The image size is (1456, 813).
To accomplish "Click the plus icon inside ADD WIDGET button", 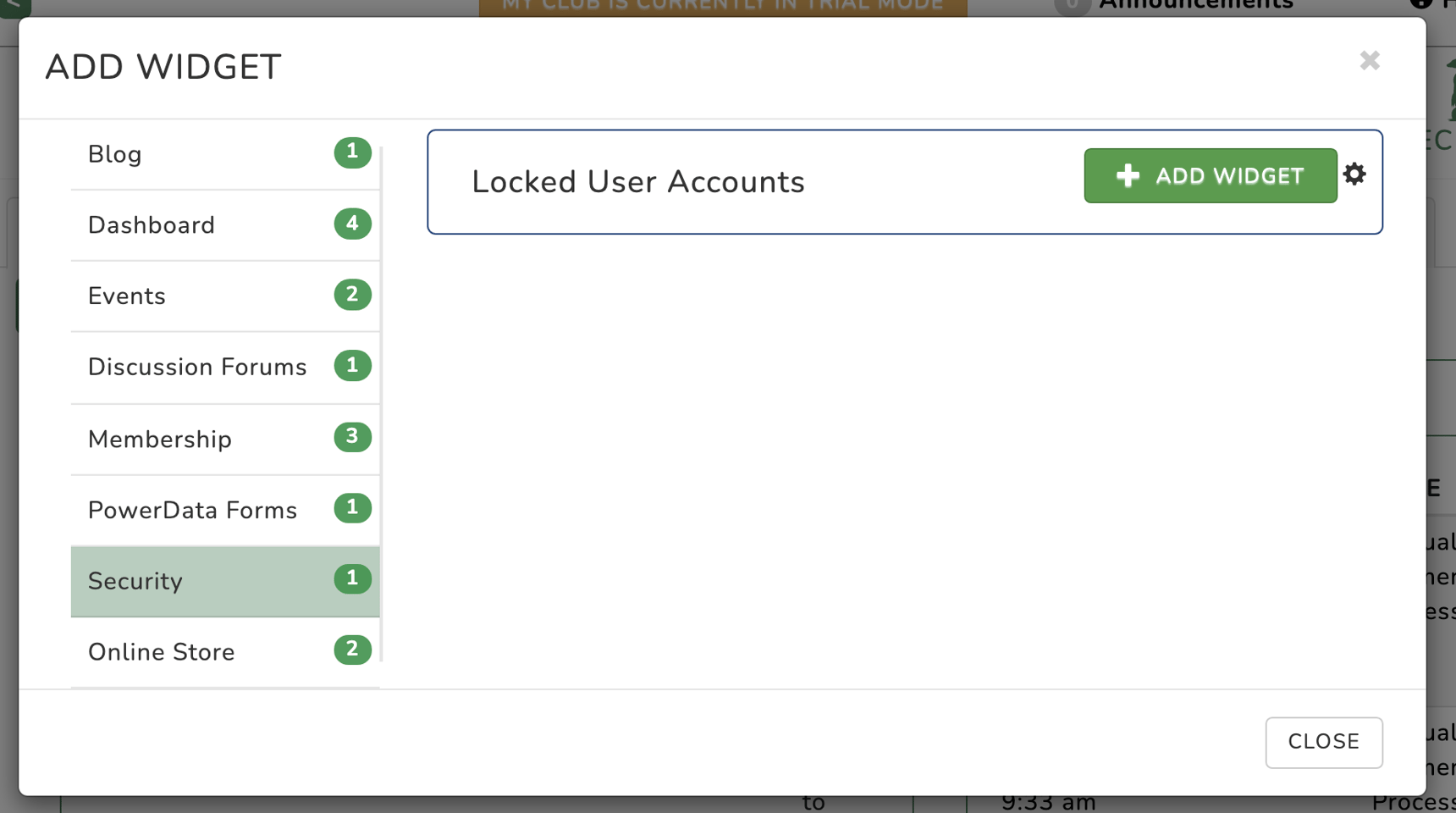I will coord(1128,175).
